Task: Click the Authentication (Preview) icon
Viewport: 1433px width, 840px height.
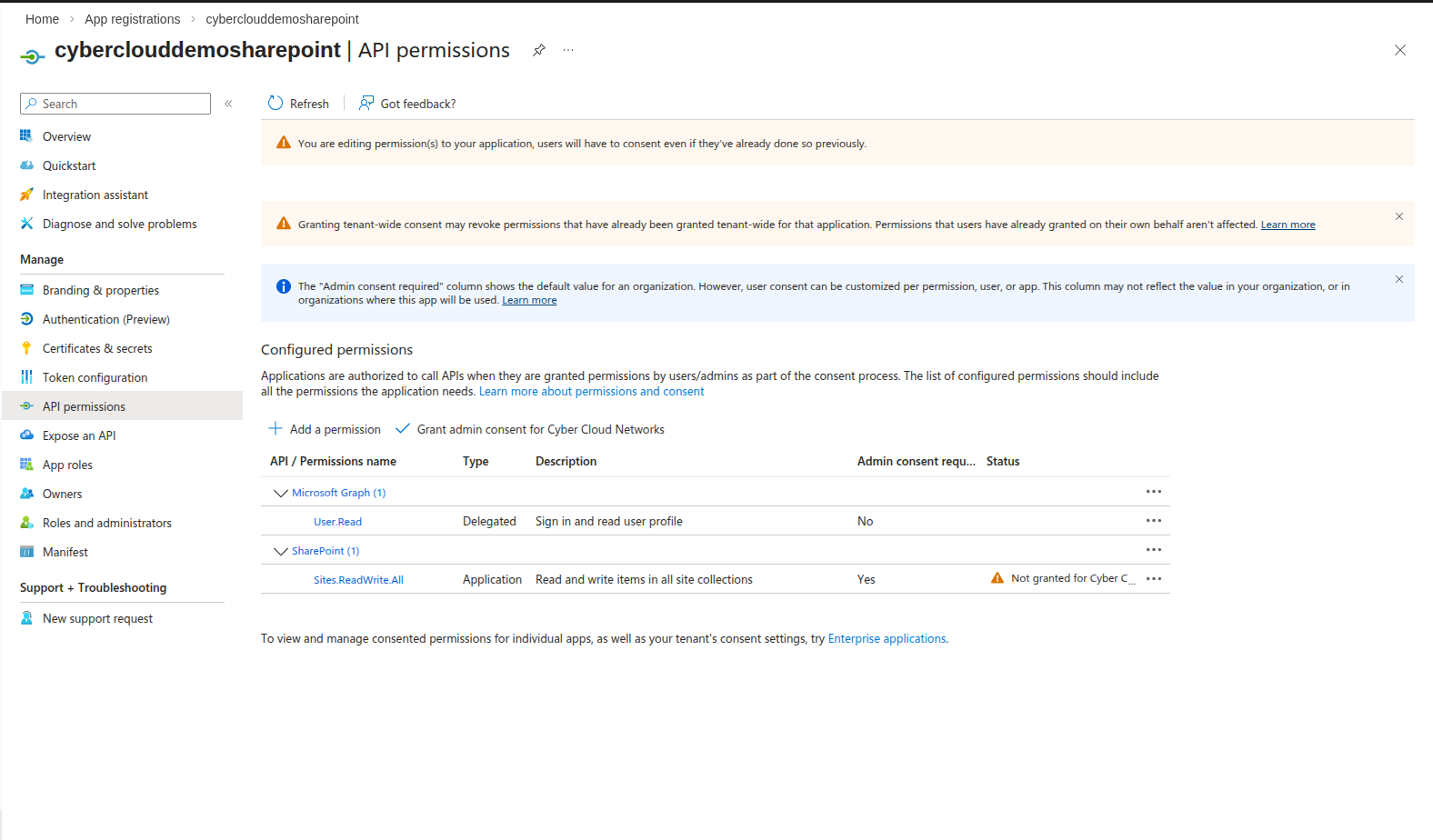Action: pyautogui.click(x=26, y=319)
